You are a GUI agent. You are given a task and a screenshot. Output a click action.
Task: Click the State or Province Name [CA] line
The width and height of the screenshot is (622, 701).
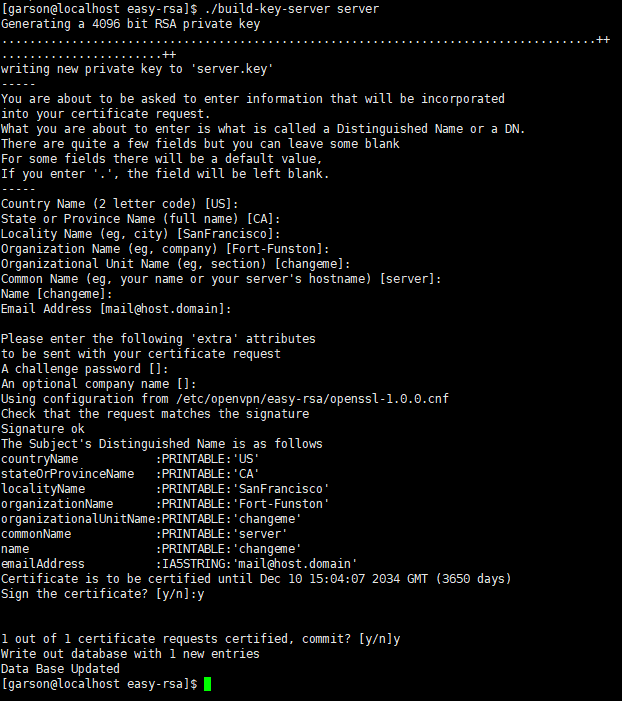click(141, 219)
